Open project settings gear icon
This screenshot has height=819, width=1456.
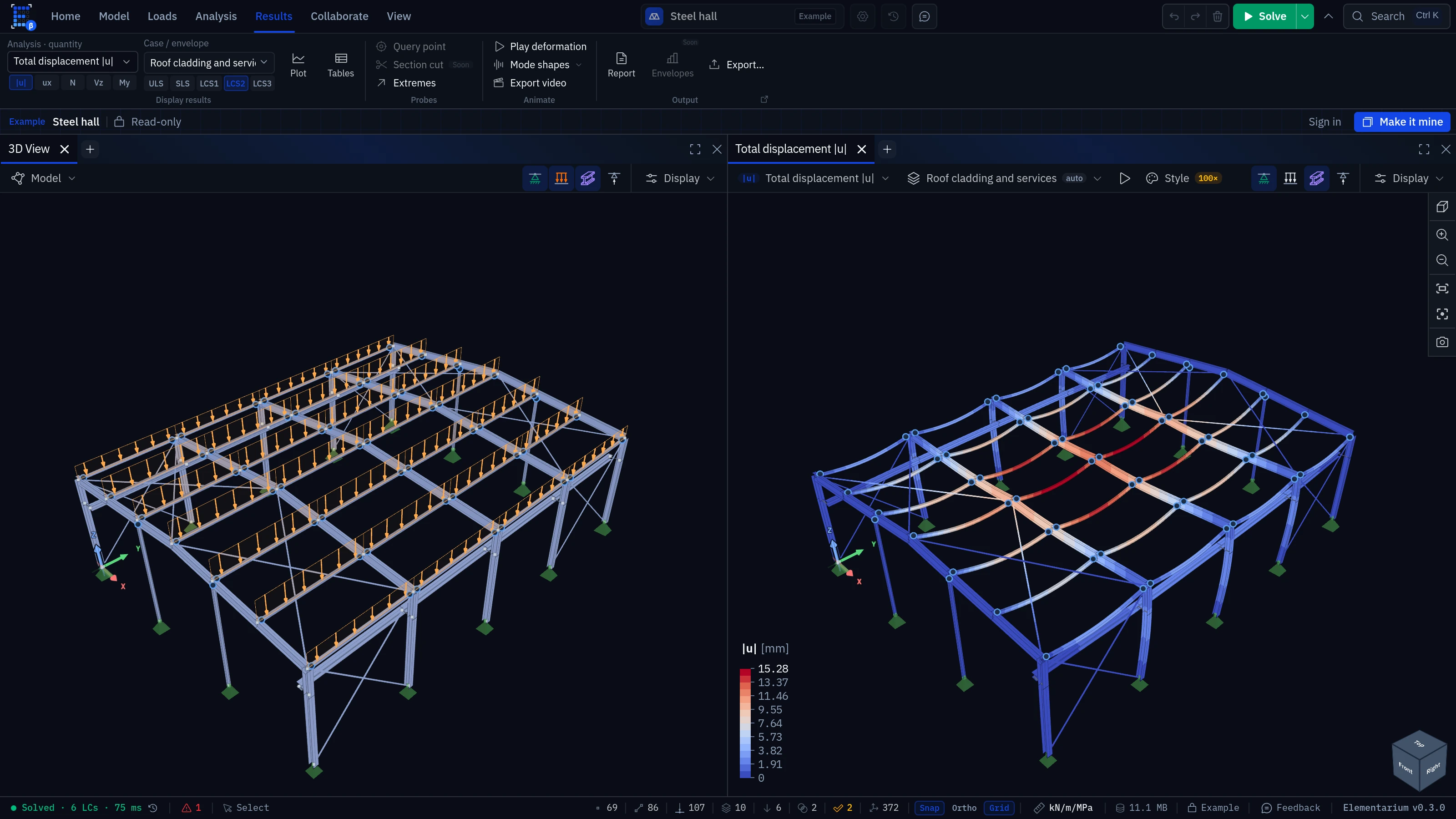863,16
